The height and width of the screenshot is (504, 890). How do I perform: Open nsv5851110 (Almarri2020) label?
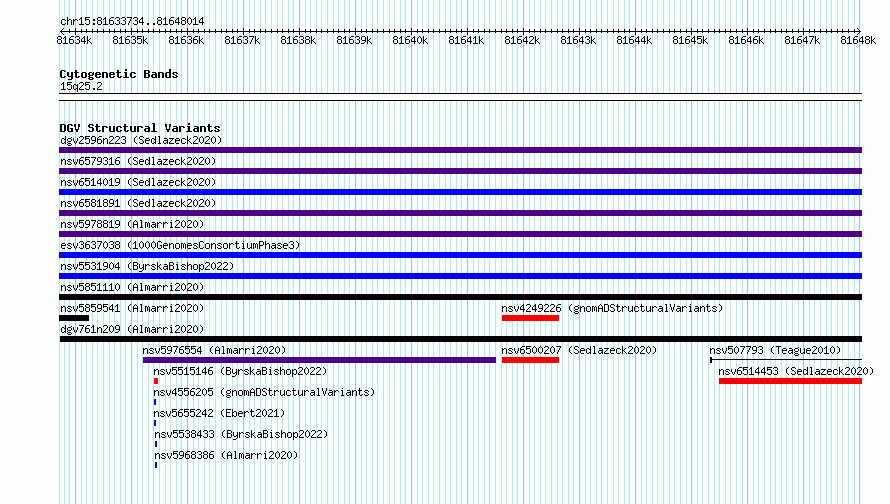(132, 287)
